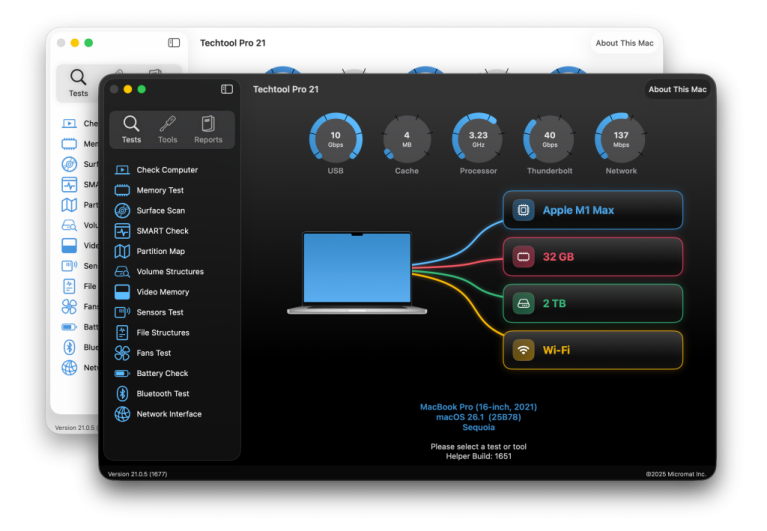767x531 pixels.
Task: Click the macOS 26.1 (25B78) text
Action: pos(478,417)
